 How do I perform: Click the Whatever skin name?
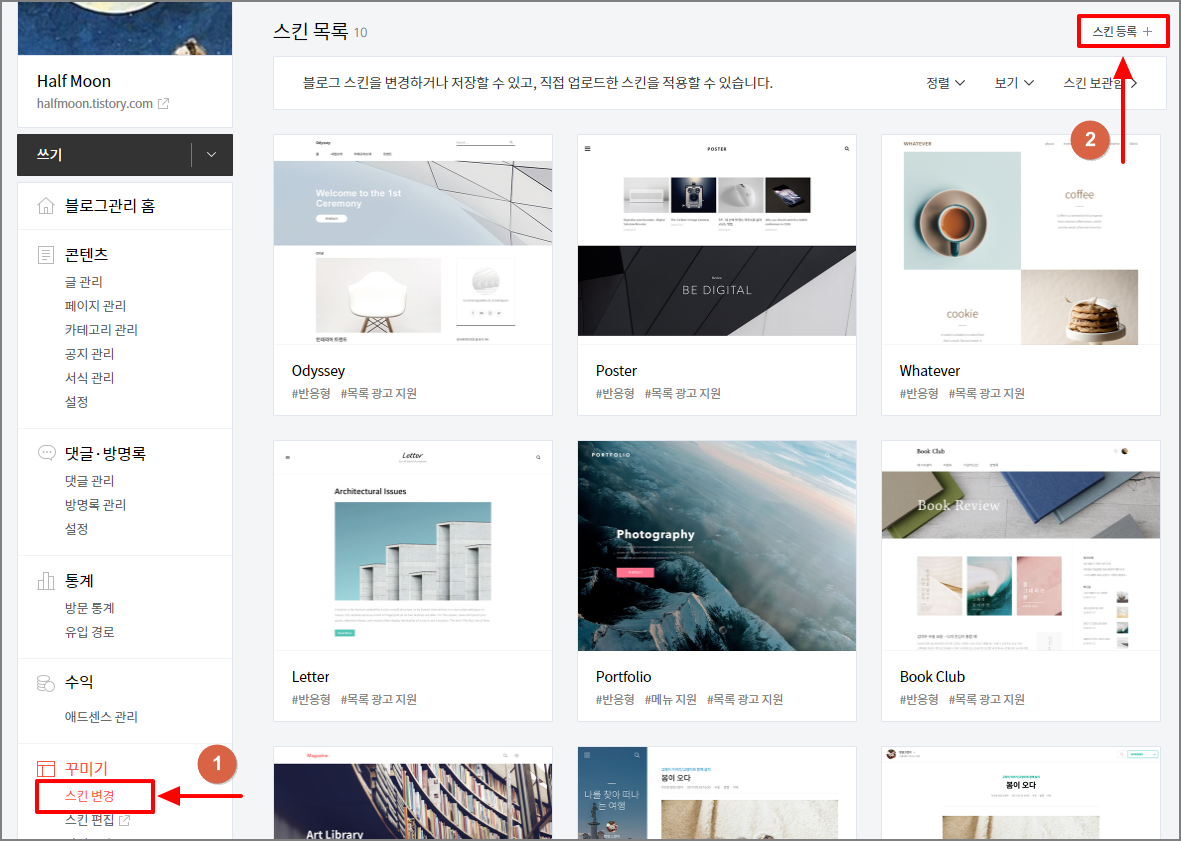point(929,371)
